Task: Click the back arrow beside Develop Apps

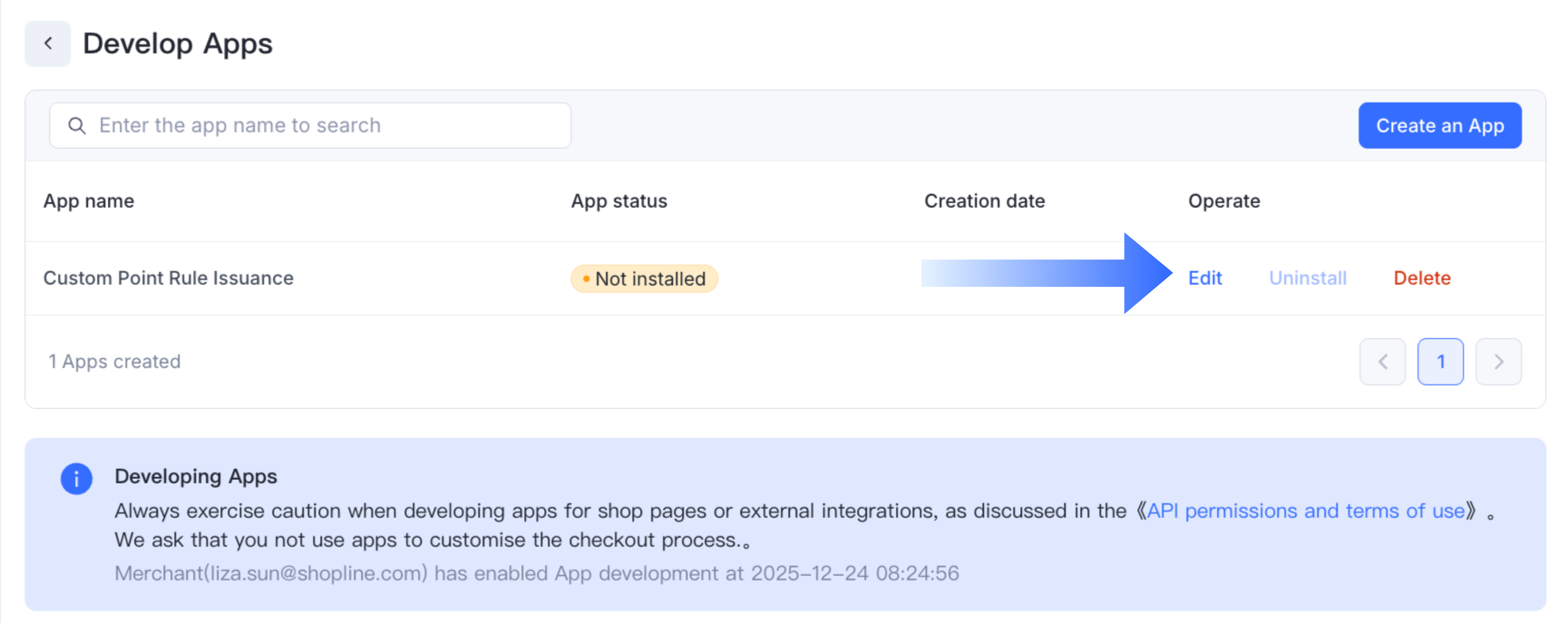Action: 47,44
